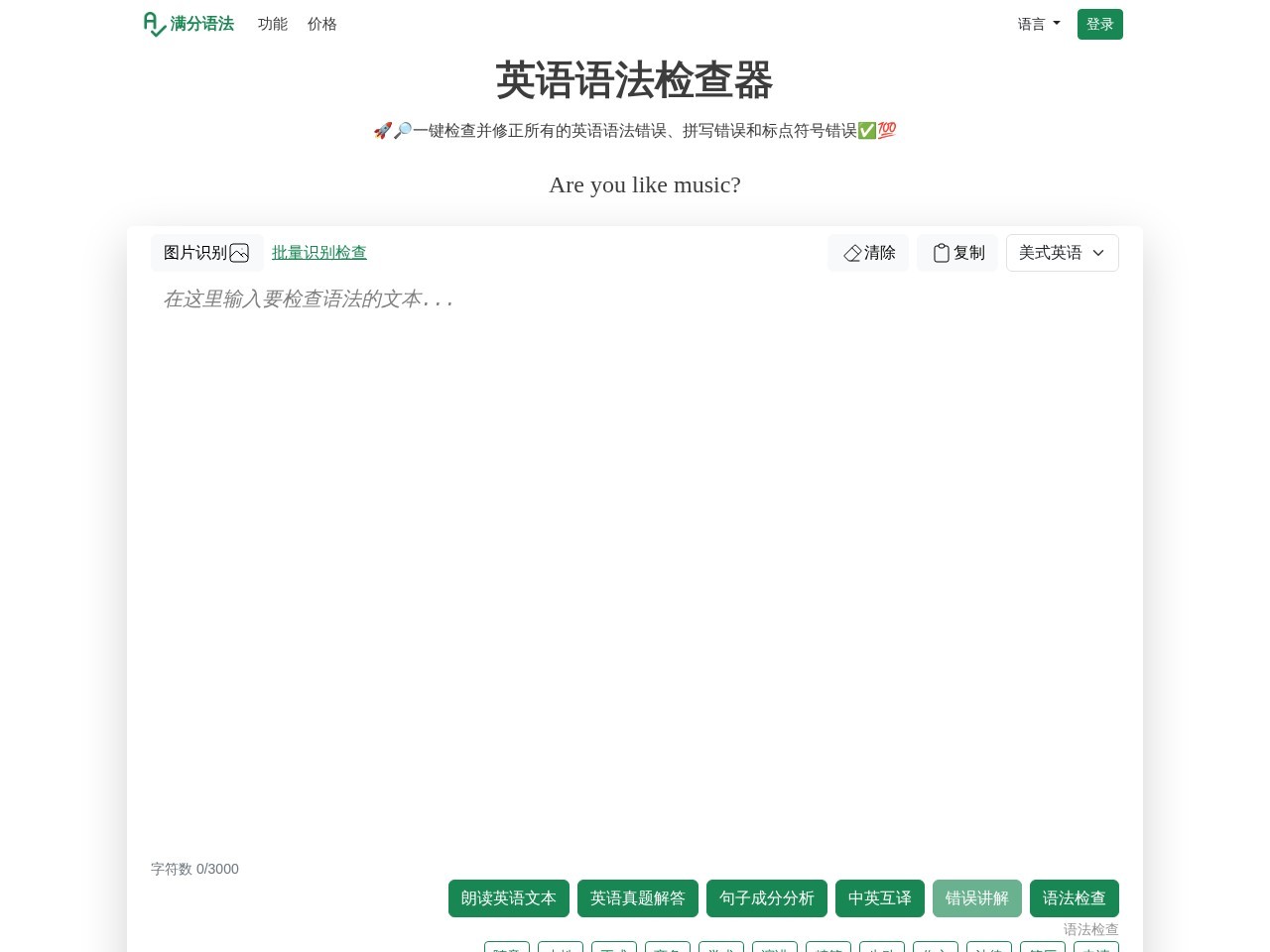Click the 登录 login button
Image resolution: width=1270 pixels, height=952 pixels.
point(1100,24)
